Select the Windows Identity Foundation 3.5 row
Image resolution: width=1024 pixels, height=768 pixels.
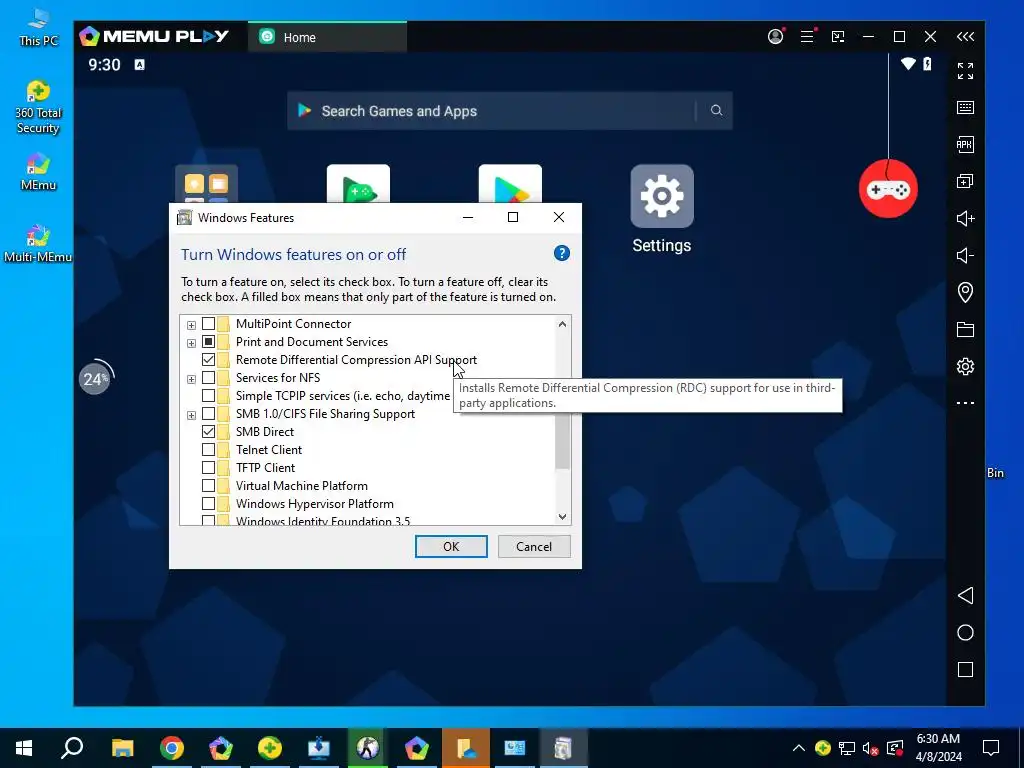(x=323, y=520)
